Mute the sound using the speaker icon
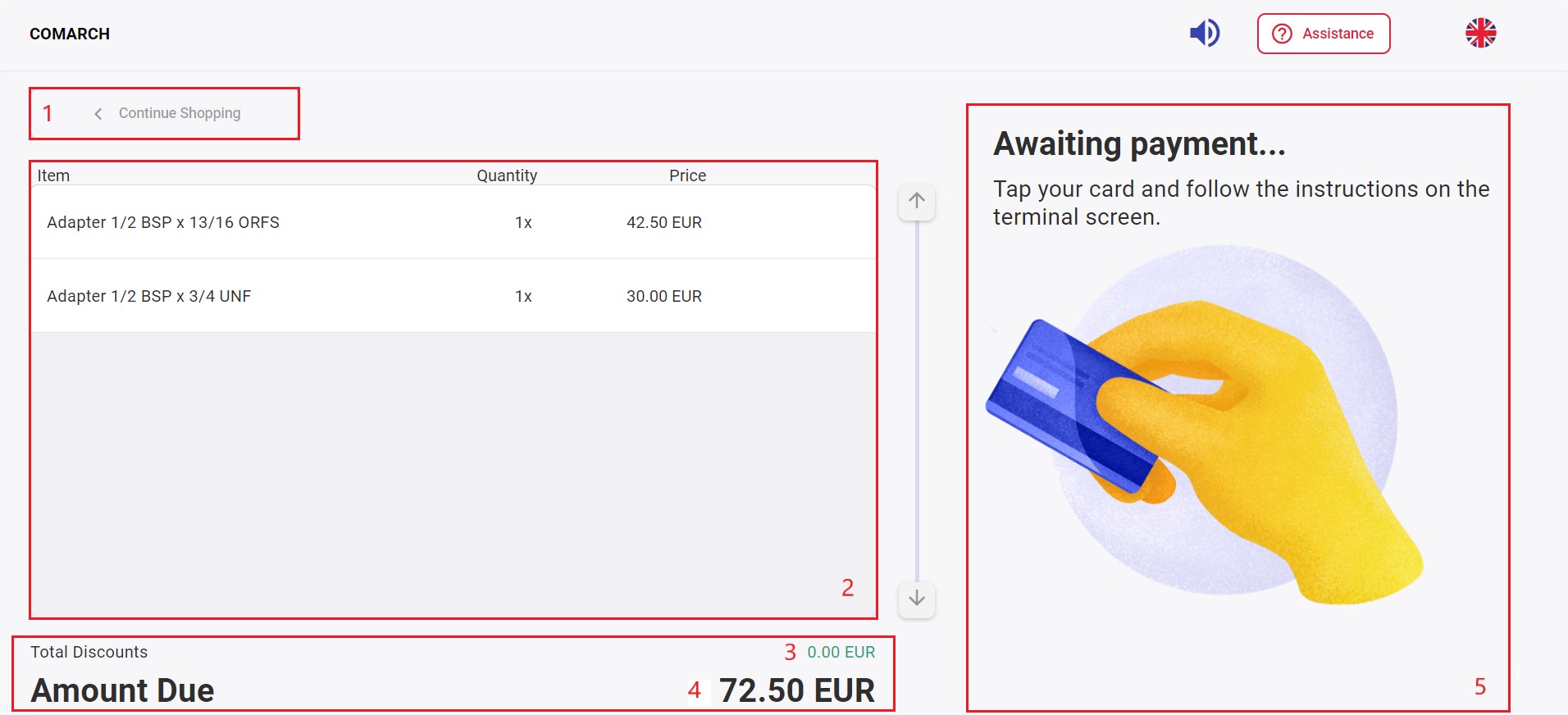The height and width of the screenshot is (715, 1568). [x=1205, y=34]
